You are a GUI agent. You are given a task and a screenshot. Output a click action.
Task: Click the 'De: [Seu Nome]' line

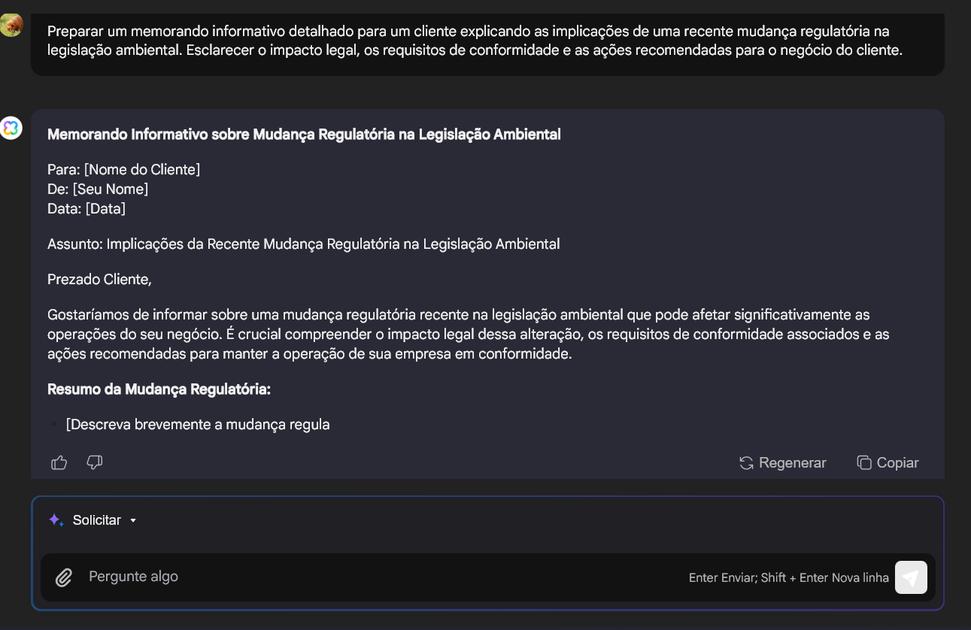98,189
